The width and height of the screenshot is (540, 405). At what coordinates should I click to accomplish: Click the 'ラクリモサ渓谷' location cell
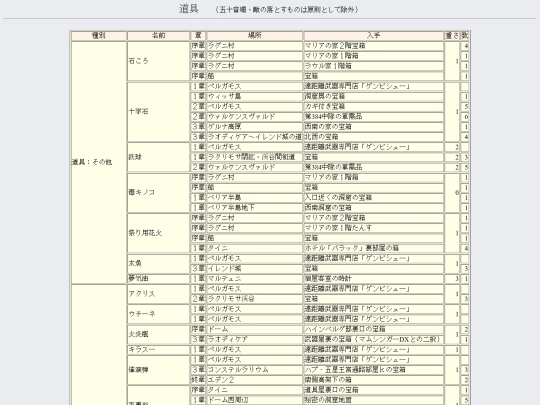coord(255,299)
